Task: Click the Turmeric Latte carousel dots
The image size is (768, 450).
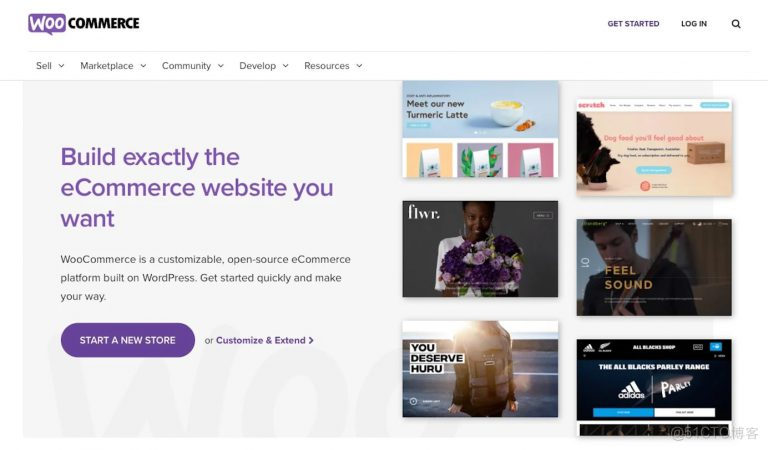Action: pos(480,132)
